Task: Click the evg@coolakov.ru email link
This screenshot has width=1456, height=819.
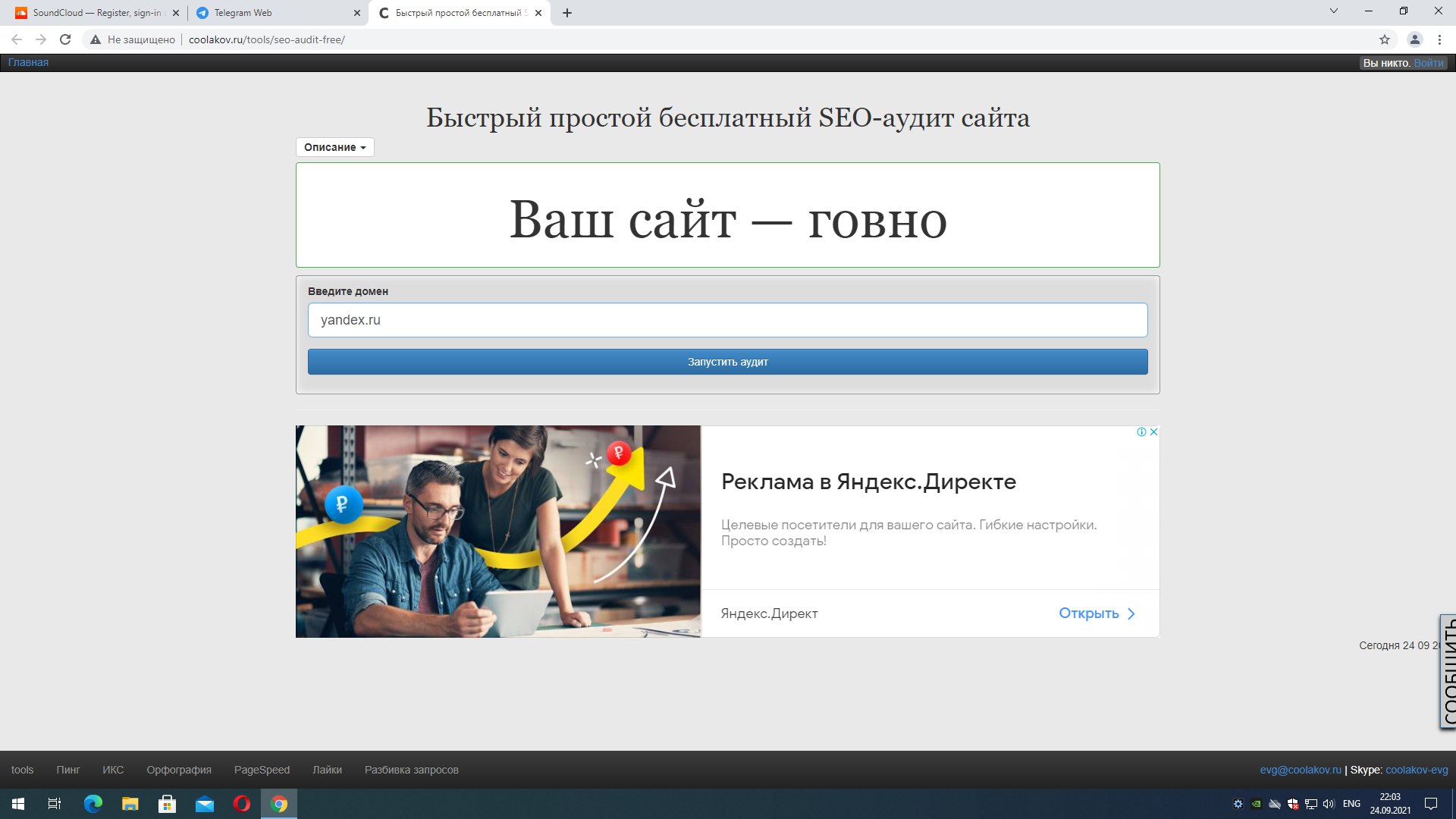Action: click(x=1301, y=770)
